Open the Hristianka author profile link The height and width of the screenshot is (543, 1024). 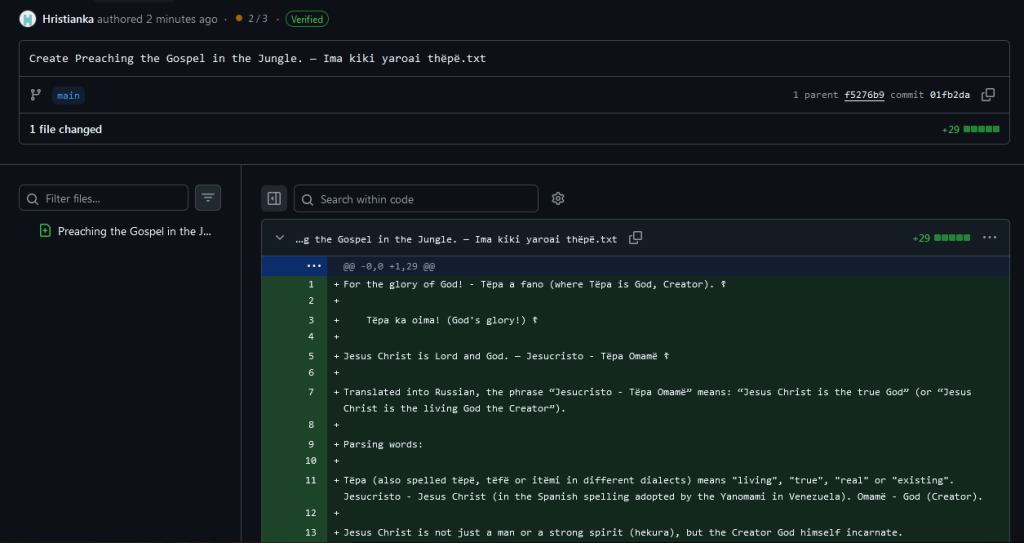pos(68,19)
